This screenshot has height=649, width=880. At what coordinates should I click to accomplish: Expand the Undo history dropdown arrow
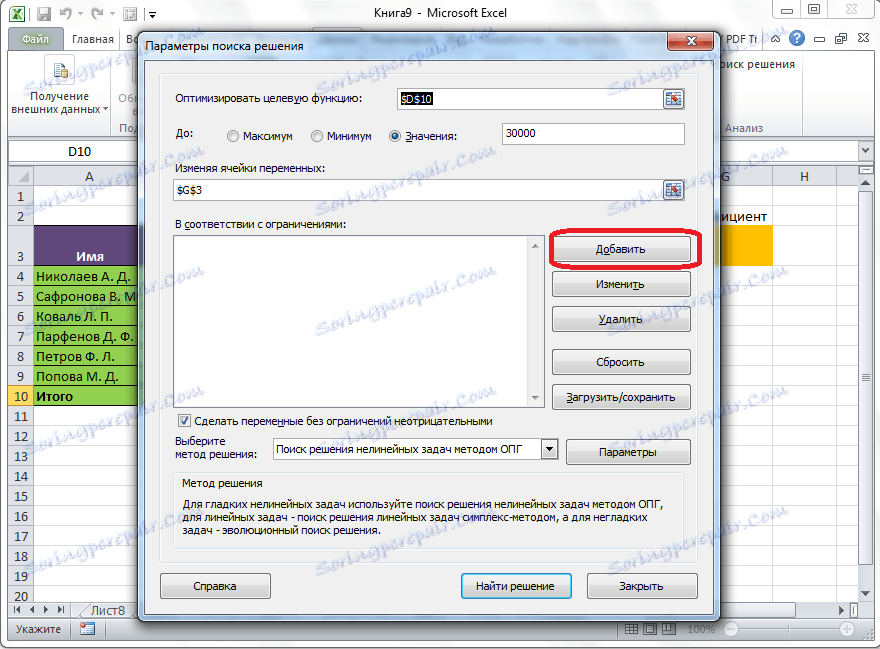pyautogui.click(x=80, y=14)
